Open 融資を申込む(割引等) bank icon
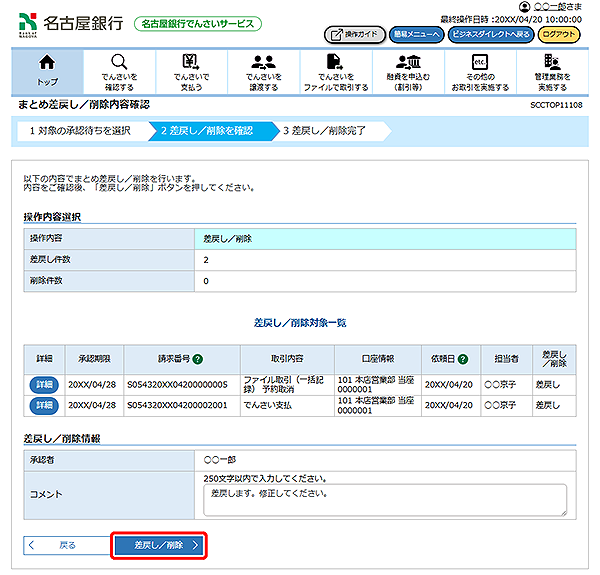The width and height of the screenshot is (600, 575). click(407, 62)
